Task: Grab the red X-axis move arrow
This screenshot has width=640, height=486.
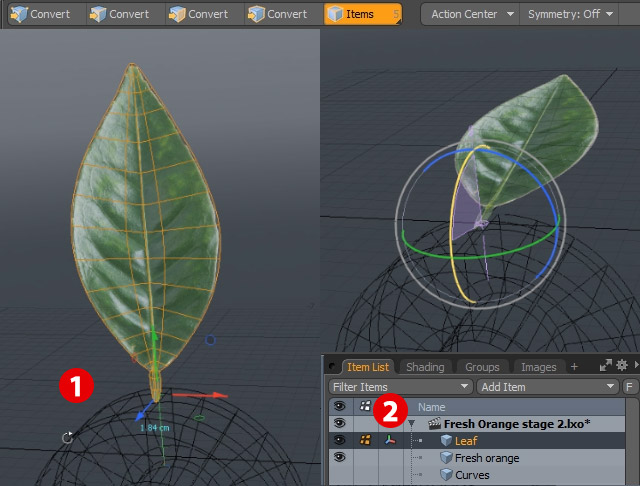Action: point(220,395)
